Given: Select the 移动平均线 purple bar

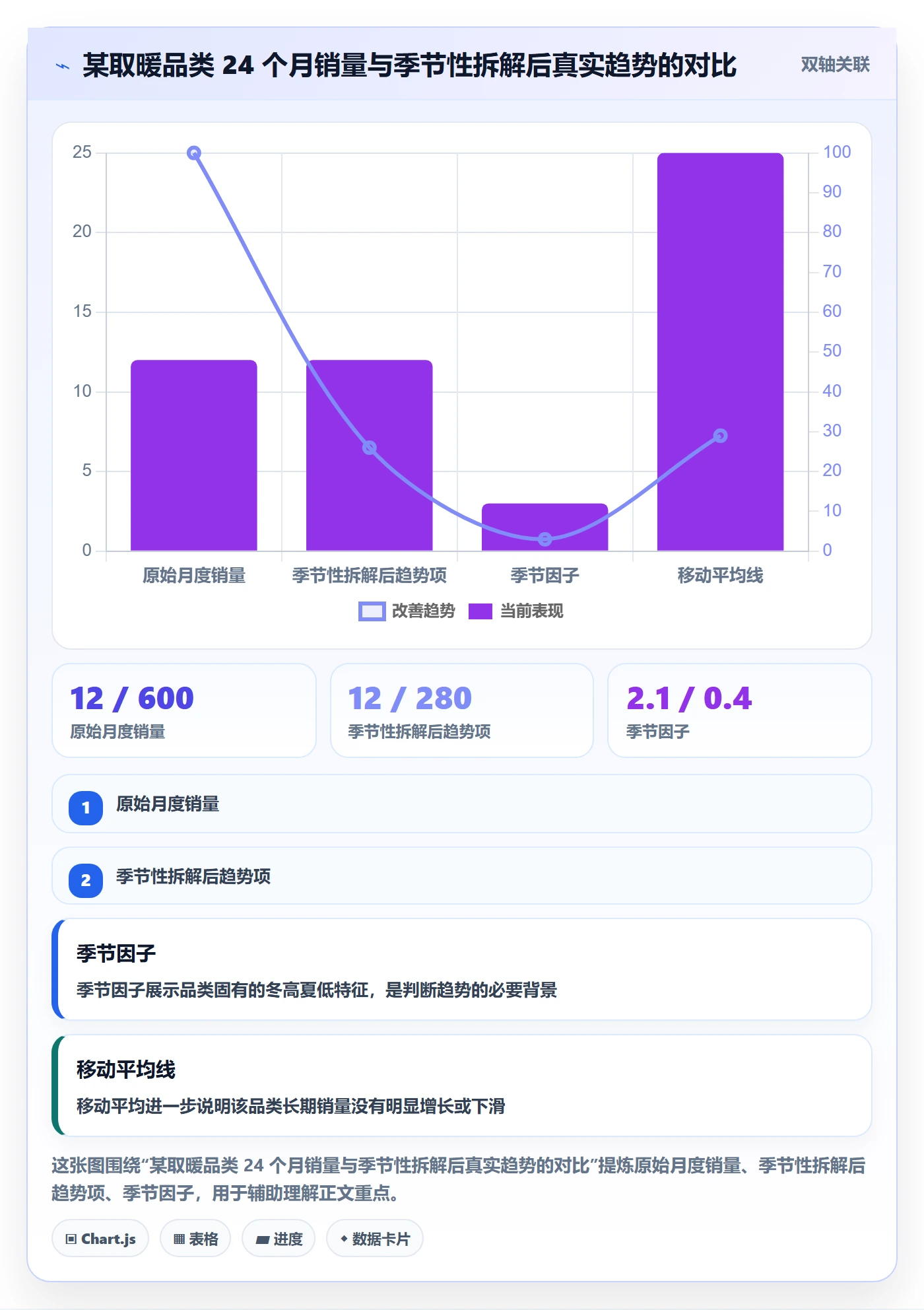Looking at the screenshot, I should [720, 352].
